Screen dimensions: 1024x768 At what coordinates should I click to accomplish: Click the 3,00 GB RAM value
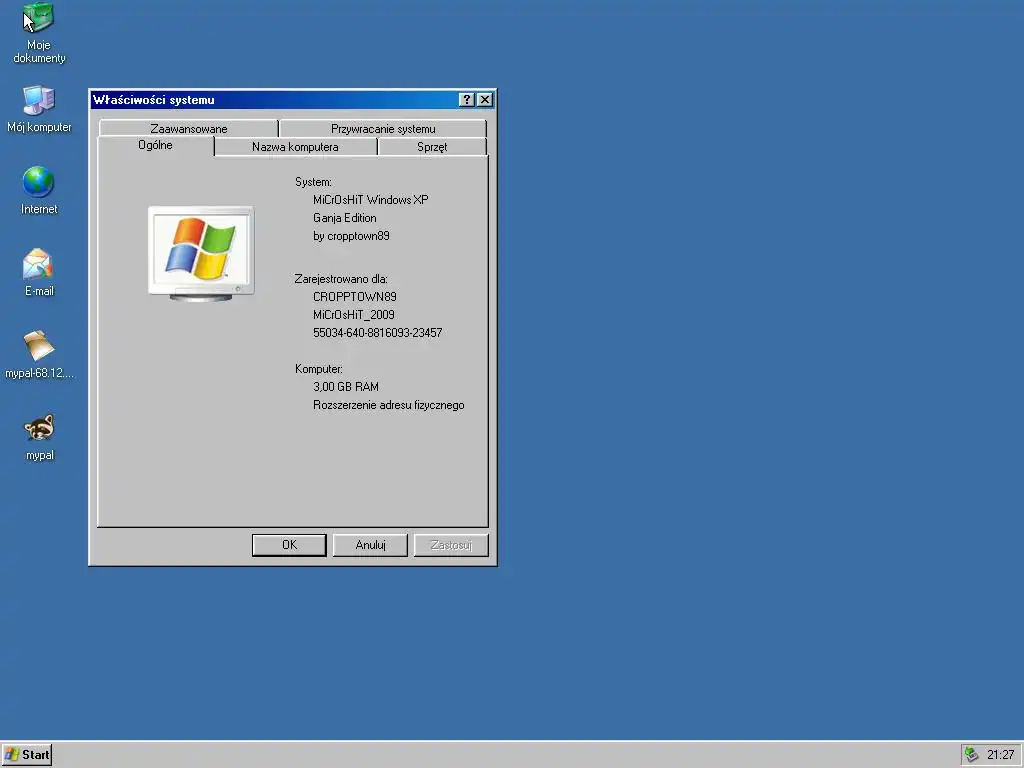click(345, 387)
